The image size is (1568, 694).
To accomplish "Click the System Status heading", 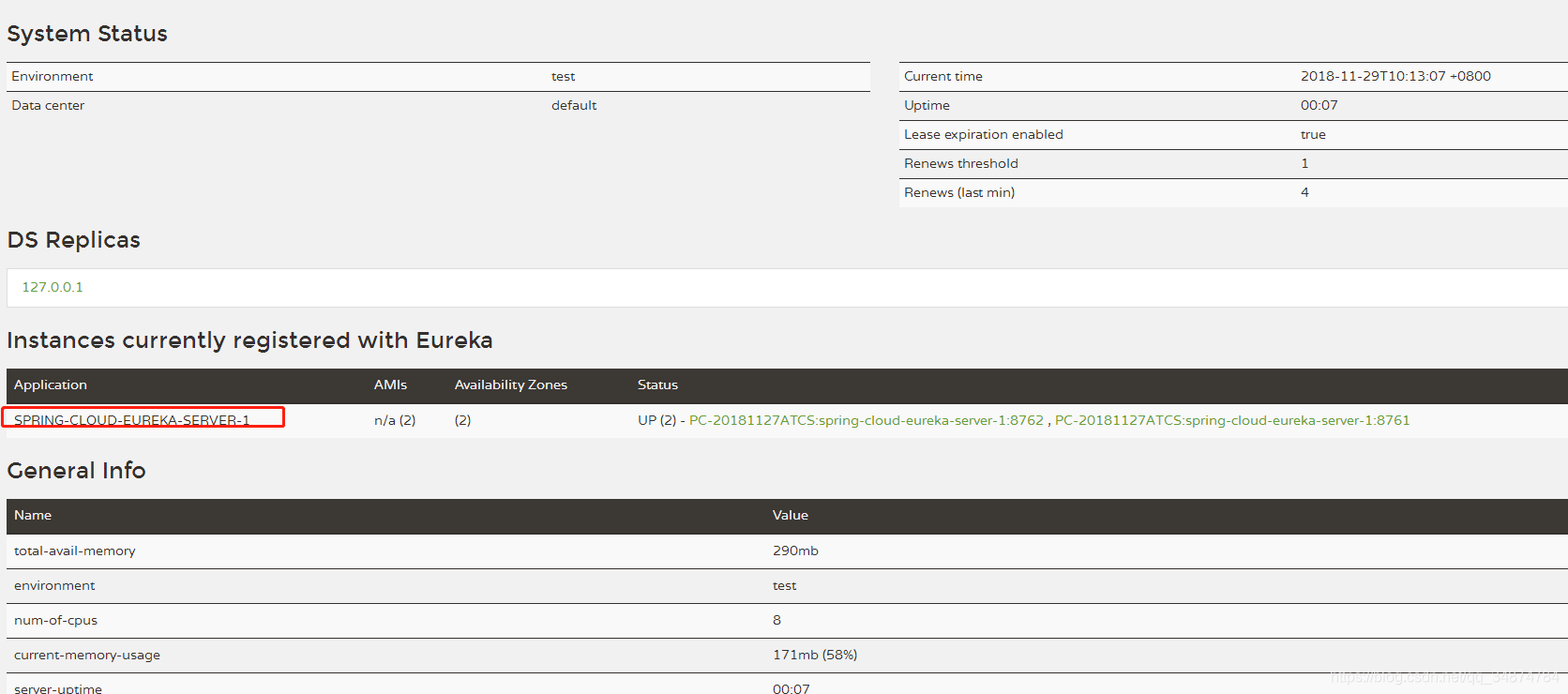I will point(87,34).
